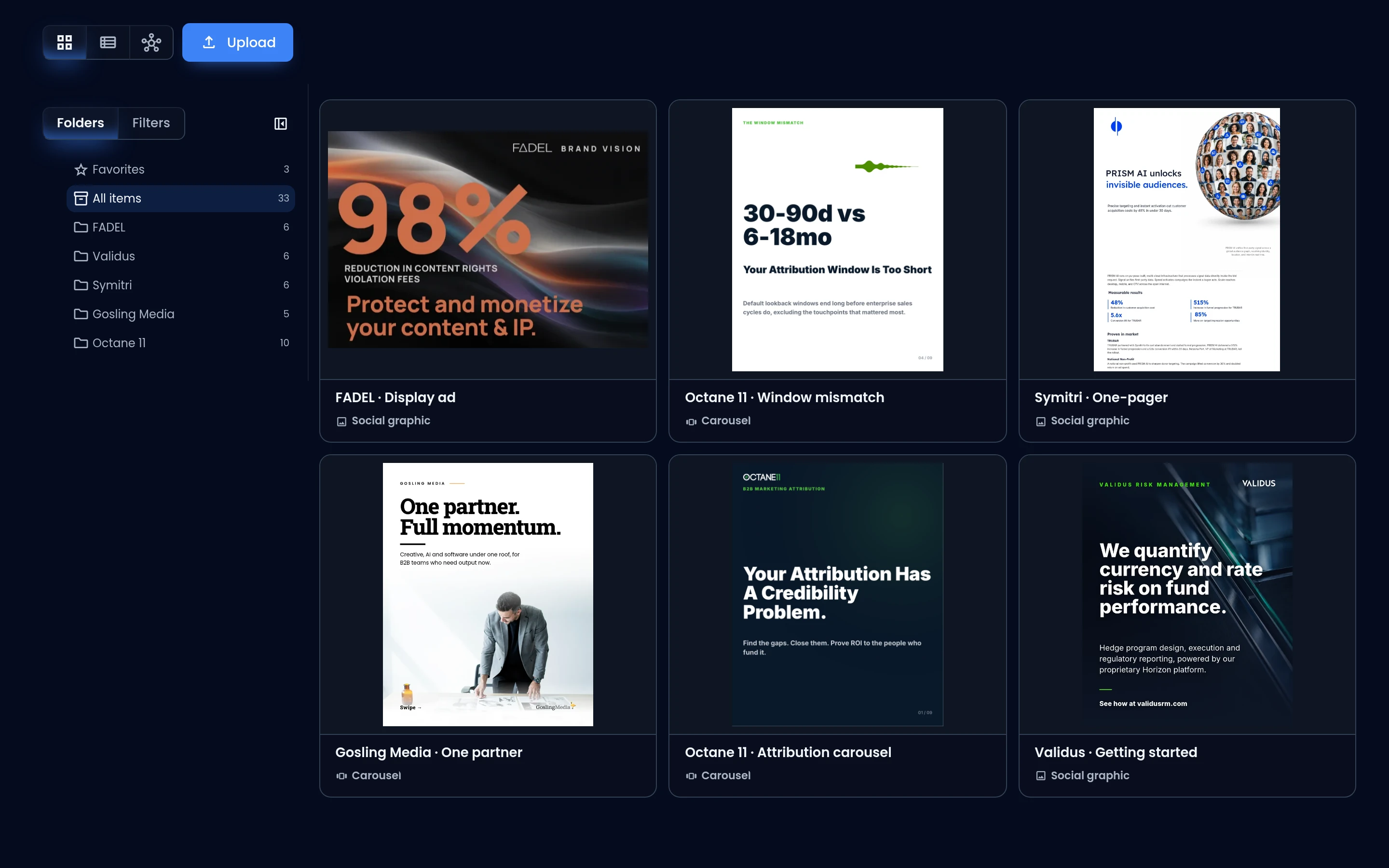Switch to grid view
The height and width of the screenshot is (868, 1389).
click(x=65, y=42)
